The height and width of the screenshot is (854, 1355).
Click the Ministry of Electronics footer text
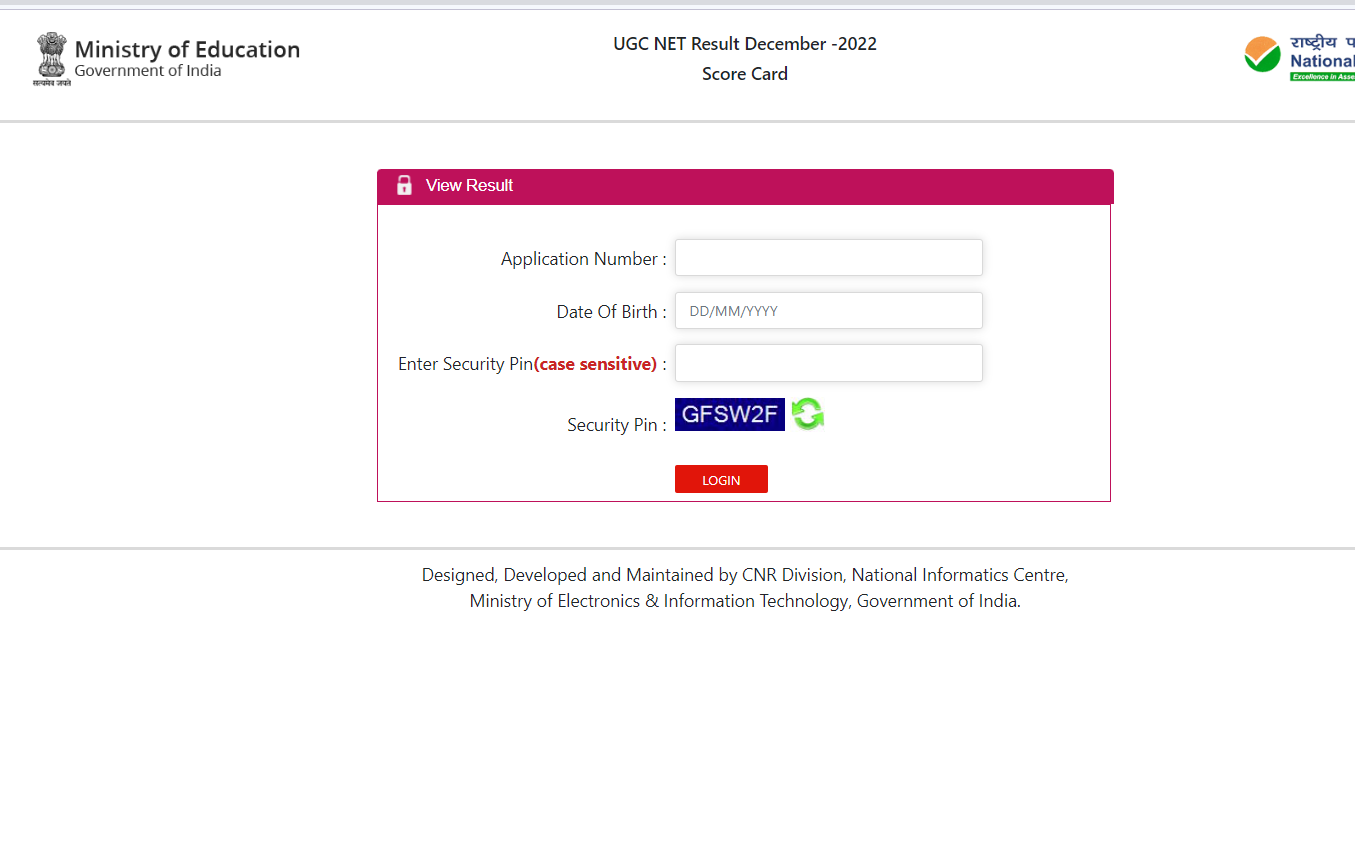coord(745,601)
